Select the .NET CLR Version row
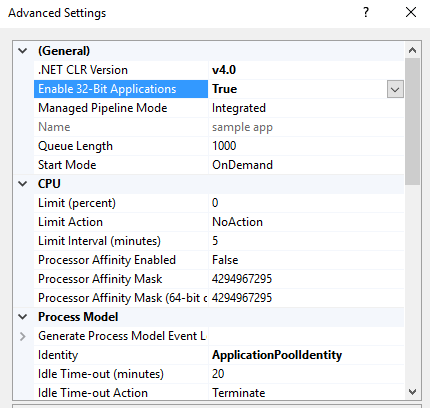The height and width of the screenshot is (408, 430). [219, 70]
